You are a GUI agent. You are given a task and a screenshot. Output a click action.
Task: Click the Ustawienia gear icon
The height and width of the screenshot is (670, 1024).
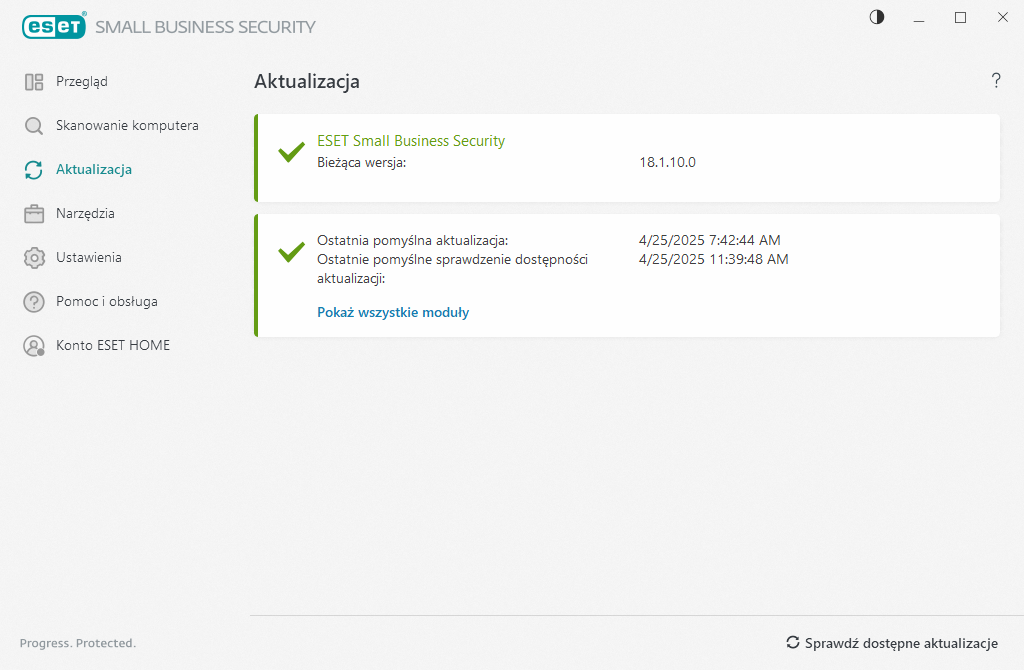34,258
